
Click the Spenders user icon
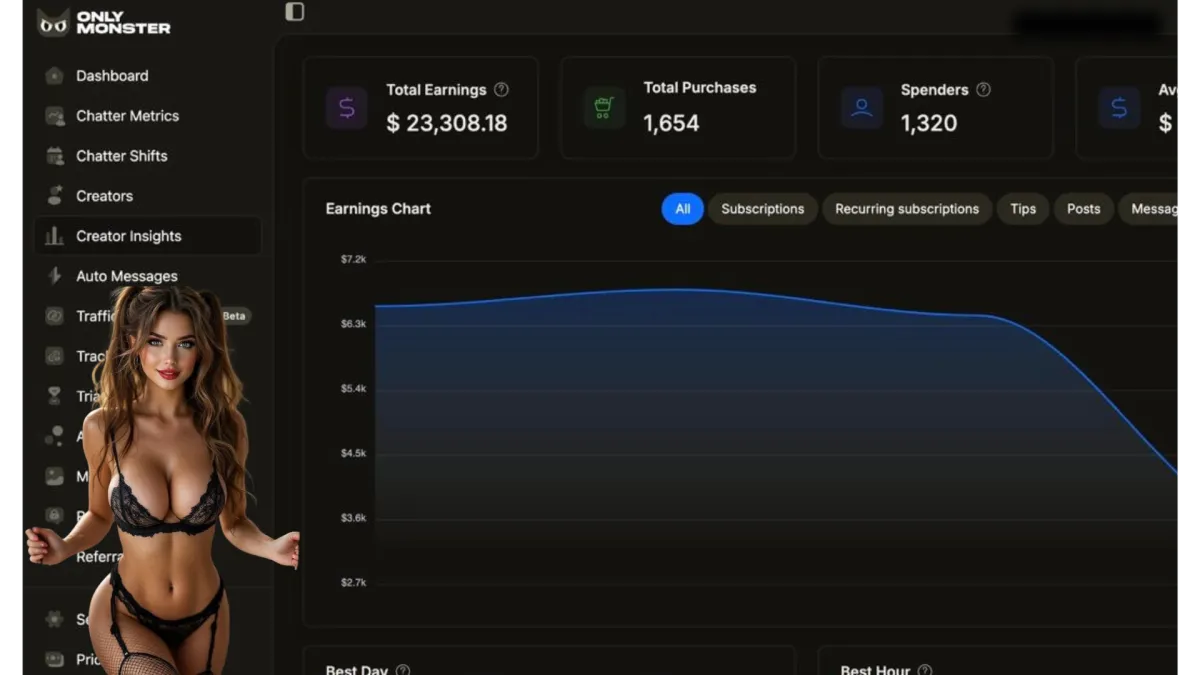pyautogui.click(x=862, y=108)
